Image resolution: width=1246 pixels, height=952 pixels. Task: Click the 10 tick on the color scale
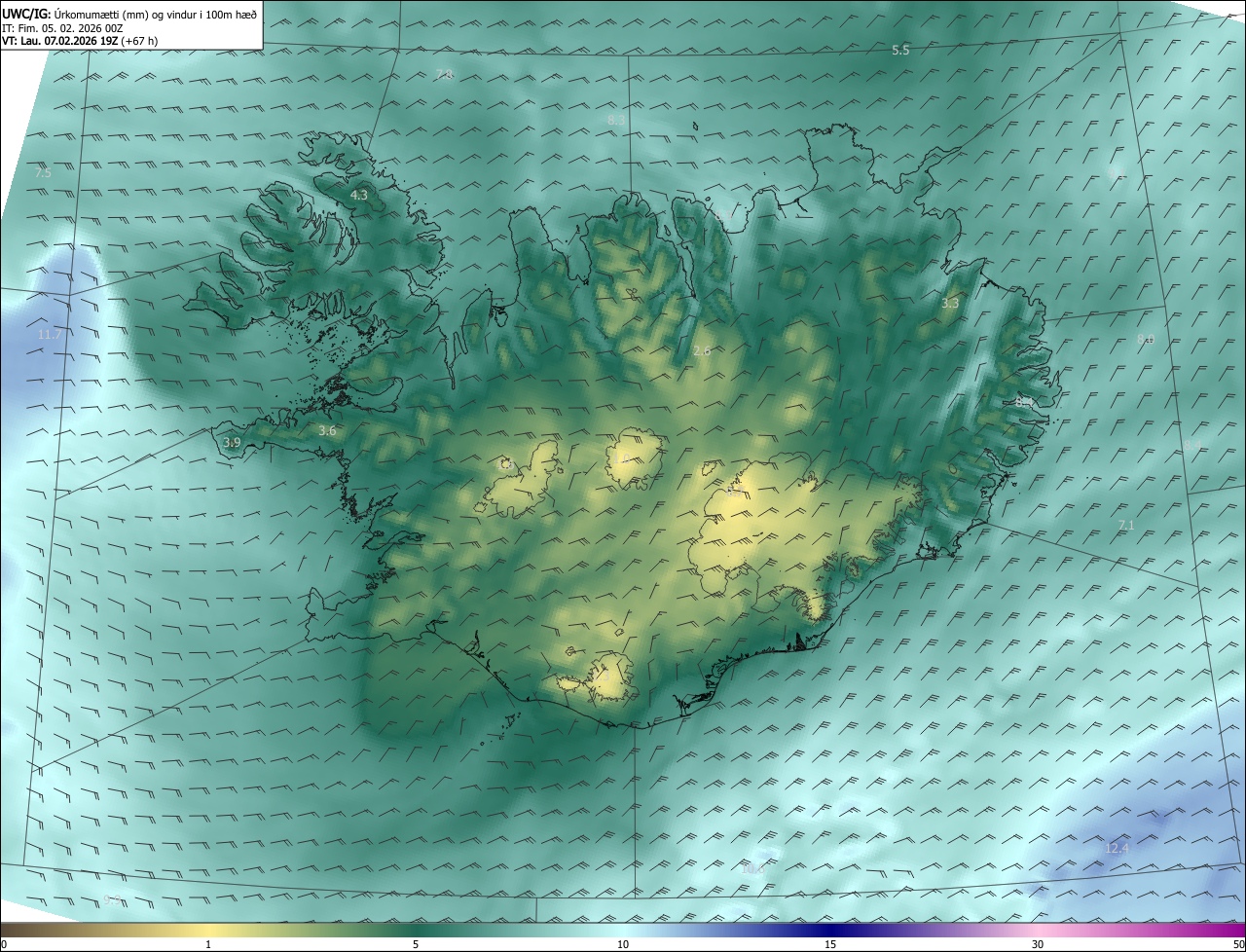click(x=623, y=944)
